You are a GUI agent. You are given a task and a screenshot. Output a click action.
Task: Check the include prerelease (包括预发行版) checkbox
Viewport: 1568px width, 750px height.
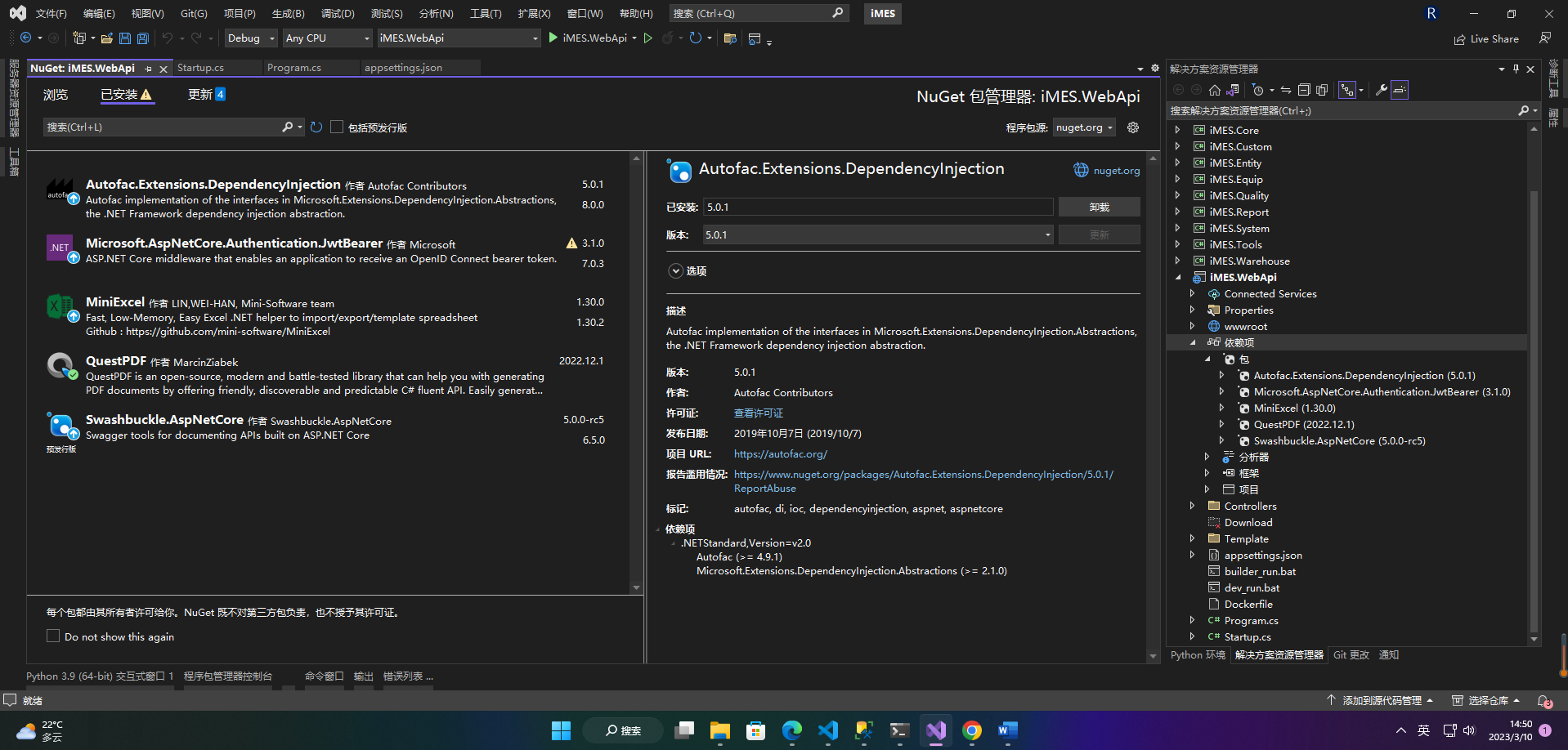point(337,127)
